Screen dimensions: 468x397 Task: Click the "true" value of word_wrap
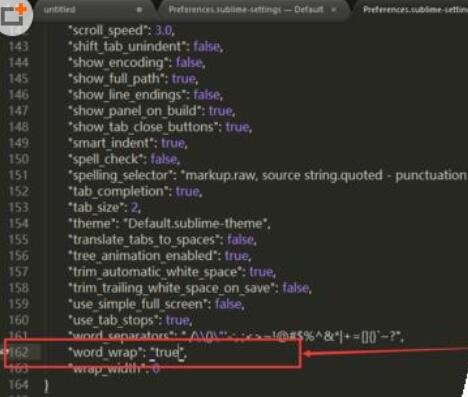coord(167,352)
